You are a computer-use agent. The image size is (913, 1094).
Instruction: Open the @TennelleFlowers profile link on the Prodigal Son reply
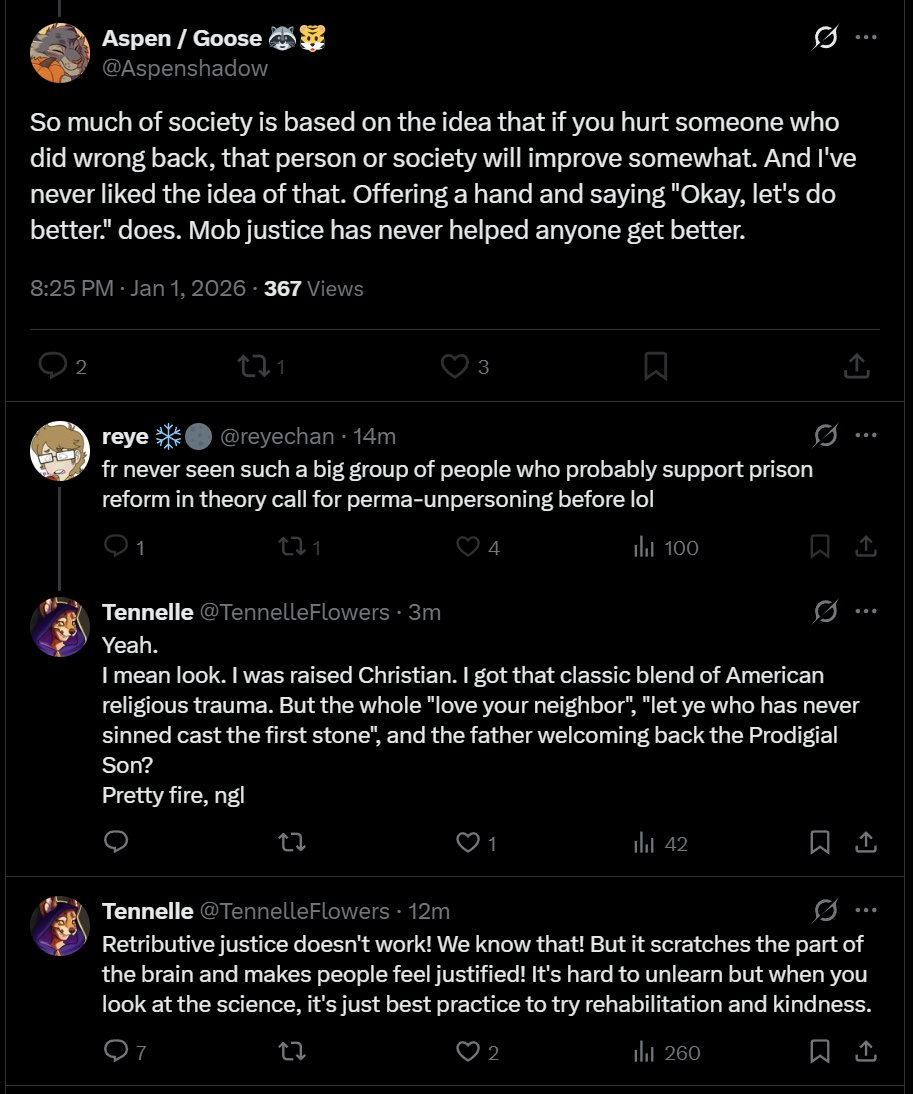[x=296, y=612]
